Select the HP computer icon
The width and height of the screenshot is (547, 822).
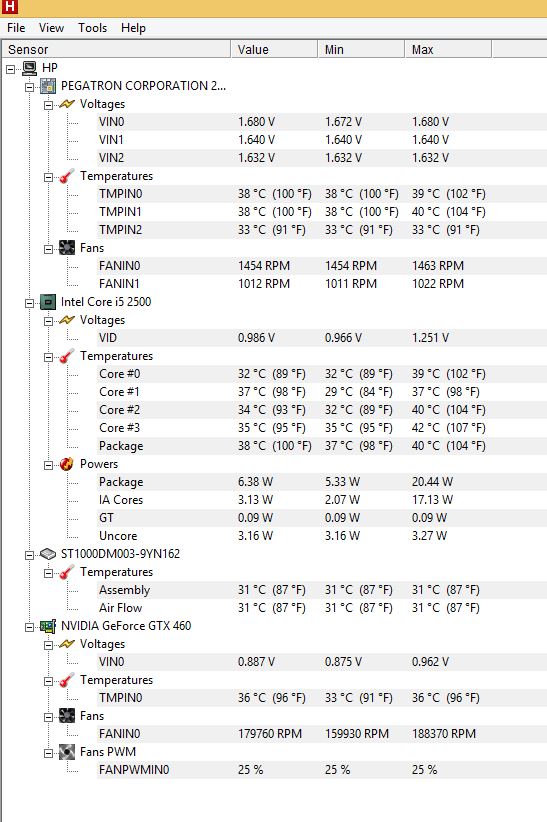pos(29,68)
